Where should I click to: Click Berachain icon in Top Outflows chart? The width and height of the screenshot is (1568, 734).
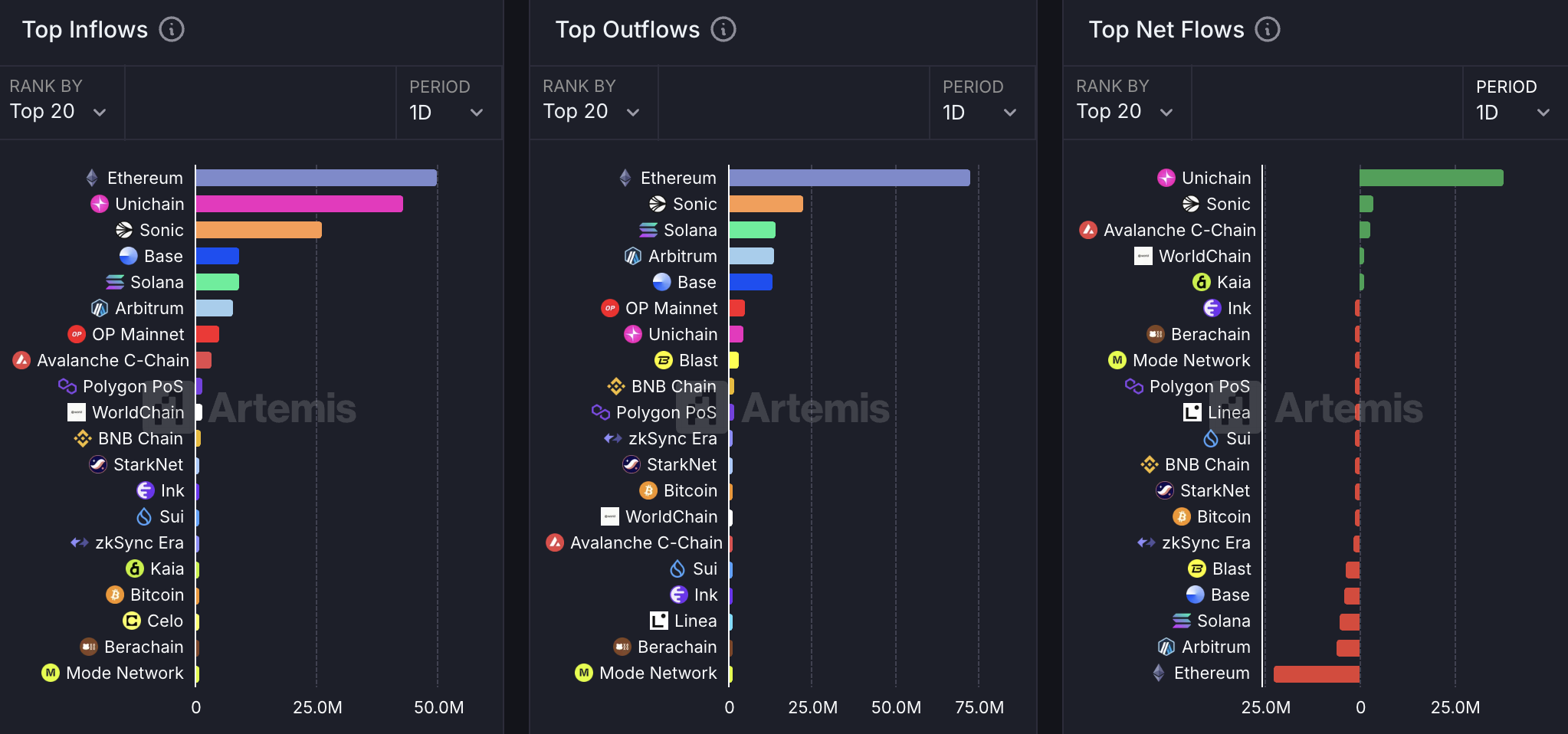pos(622,647)
